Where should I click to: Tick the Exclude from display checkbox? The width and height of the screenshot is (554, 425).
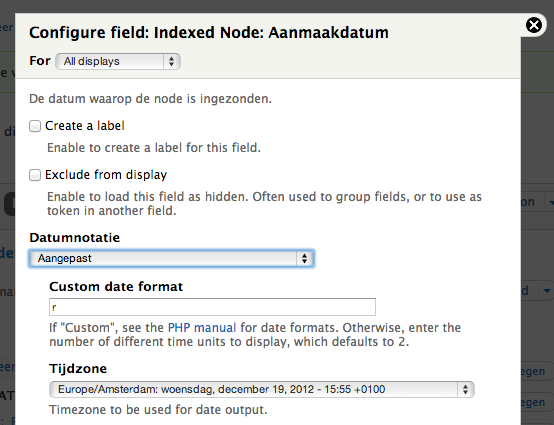pos(35,175)
